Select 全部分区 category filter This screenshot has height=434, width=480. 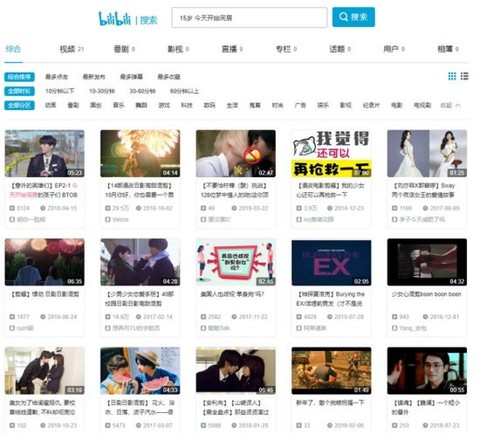pyautogui.click(x=19, y=105)
